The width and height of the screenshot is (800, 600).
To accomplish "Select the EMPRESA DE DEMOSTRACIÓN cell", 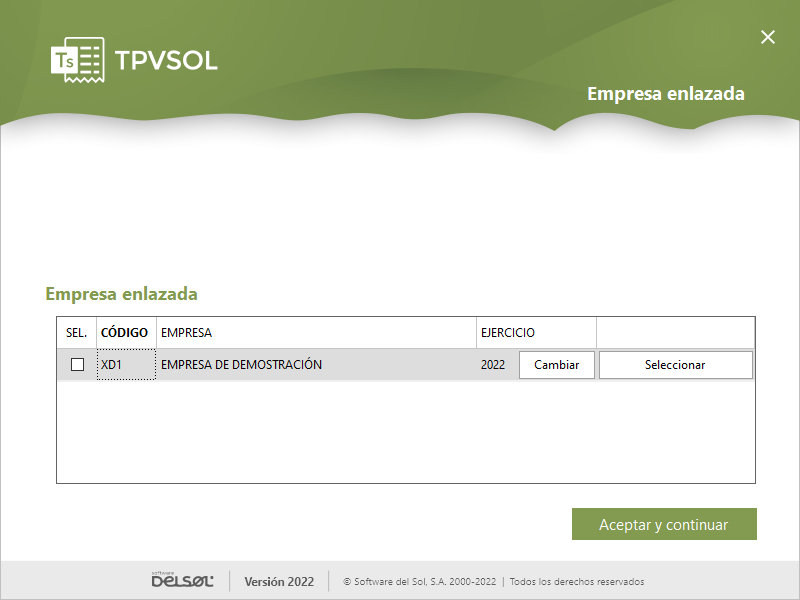I will point(316,364).
